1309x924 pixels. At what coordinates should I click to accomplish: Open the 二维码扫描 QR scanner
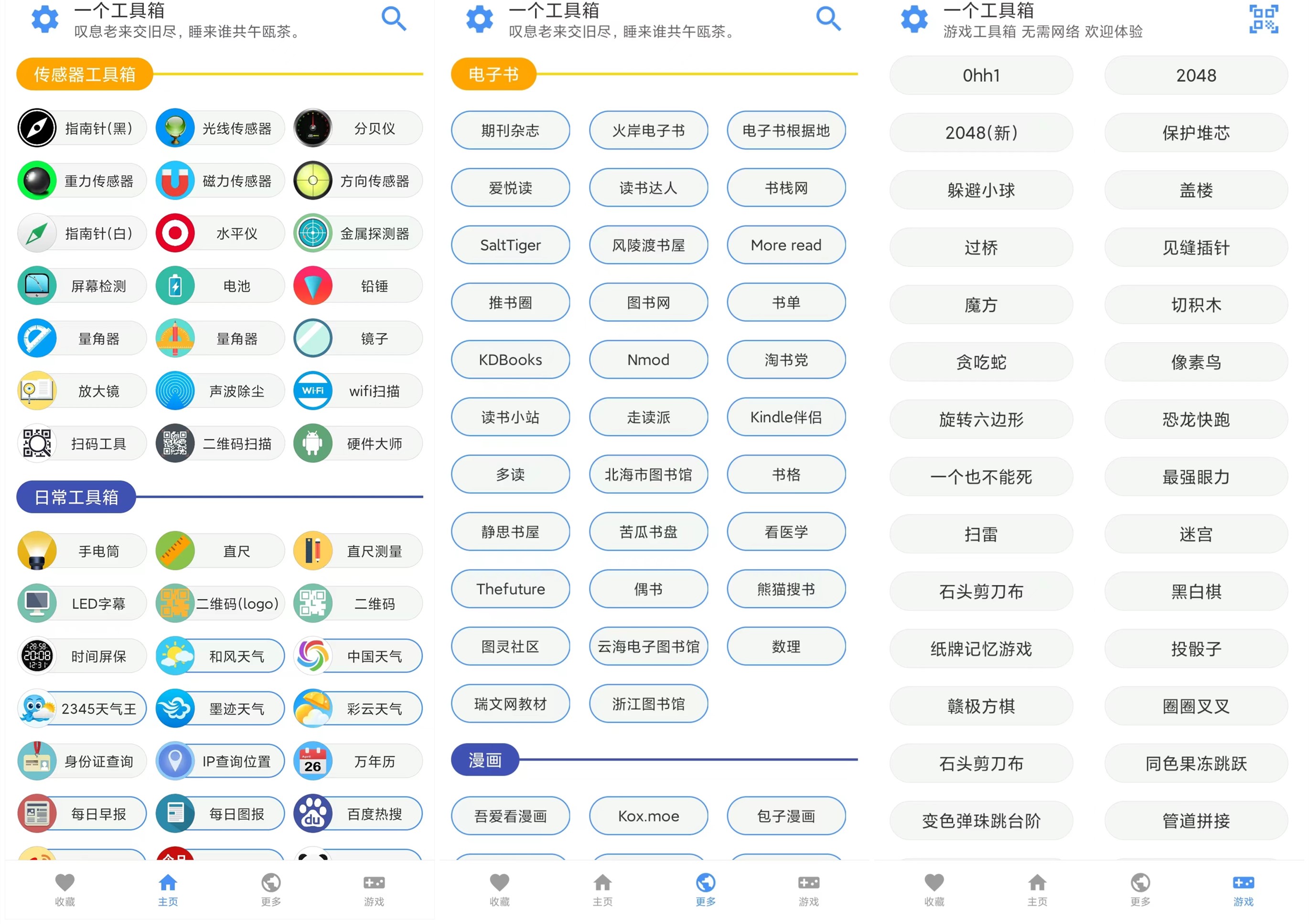click(x=219, y=443)
